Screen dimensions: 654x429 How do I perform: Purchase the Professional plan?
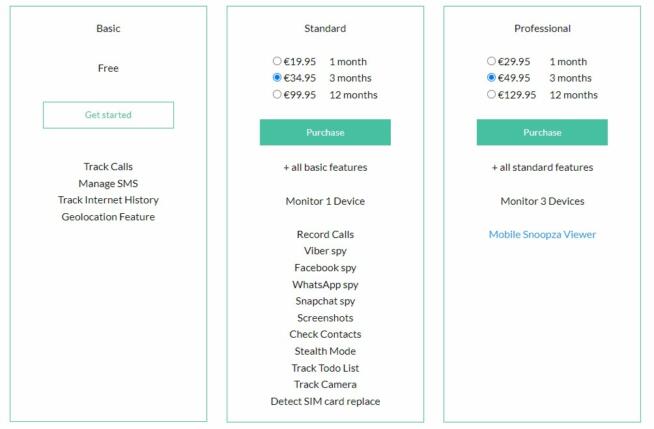click(542, 132)
